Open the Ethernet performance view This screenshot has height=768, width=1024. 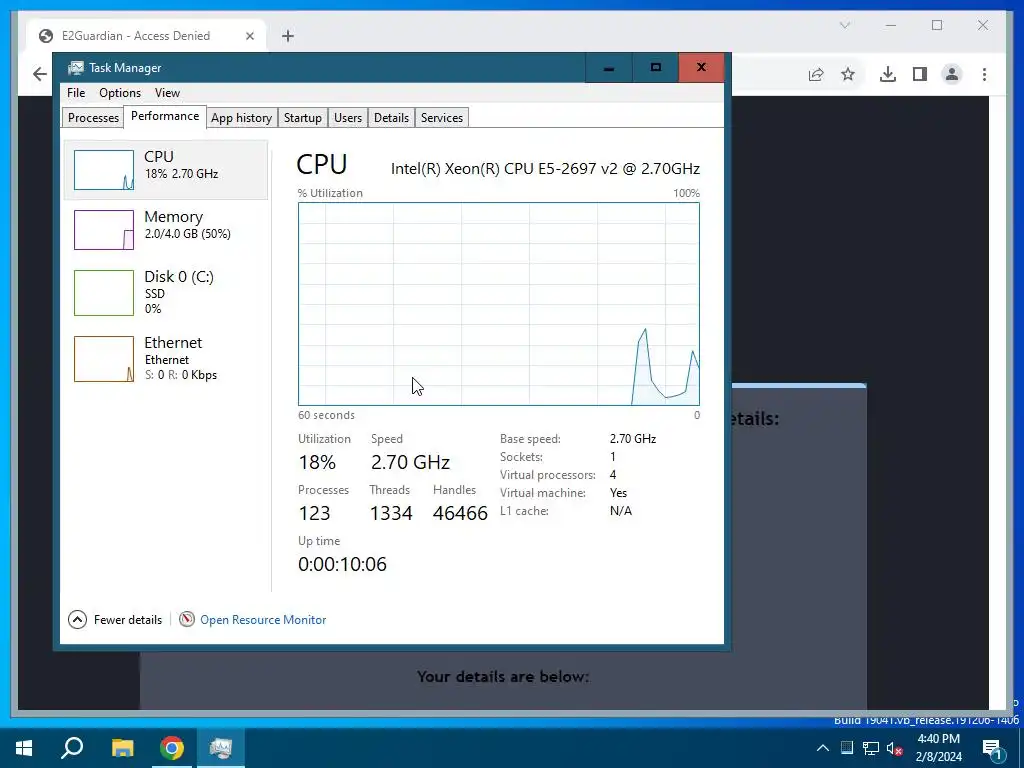click(166, 358)
